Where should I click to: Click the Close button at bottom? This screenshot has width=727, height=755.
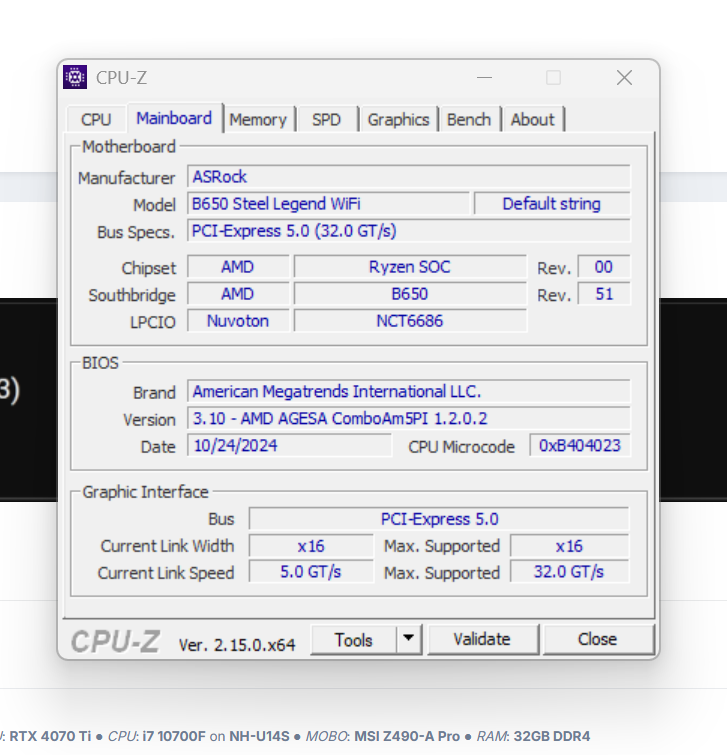pos(597,639)
